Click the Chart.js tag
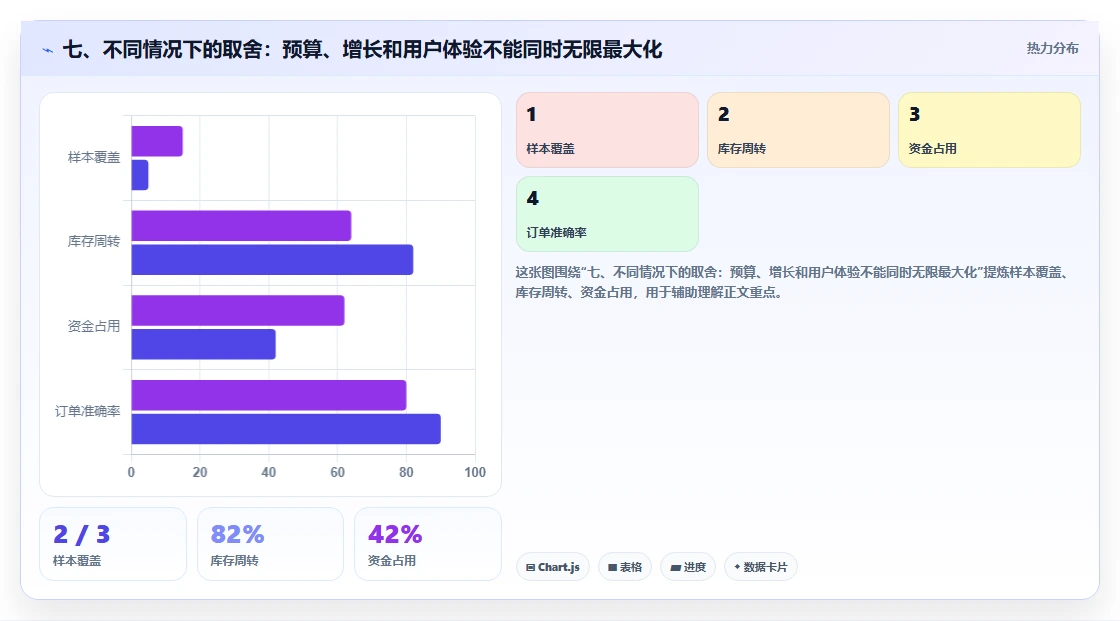The width and height of the screenshot is (1120, 621). click(x=552, y=567)
